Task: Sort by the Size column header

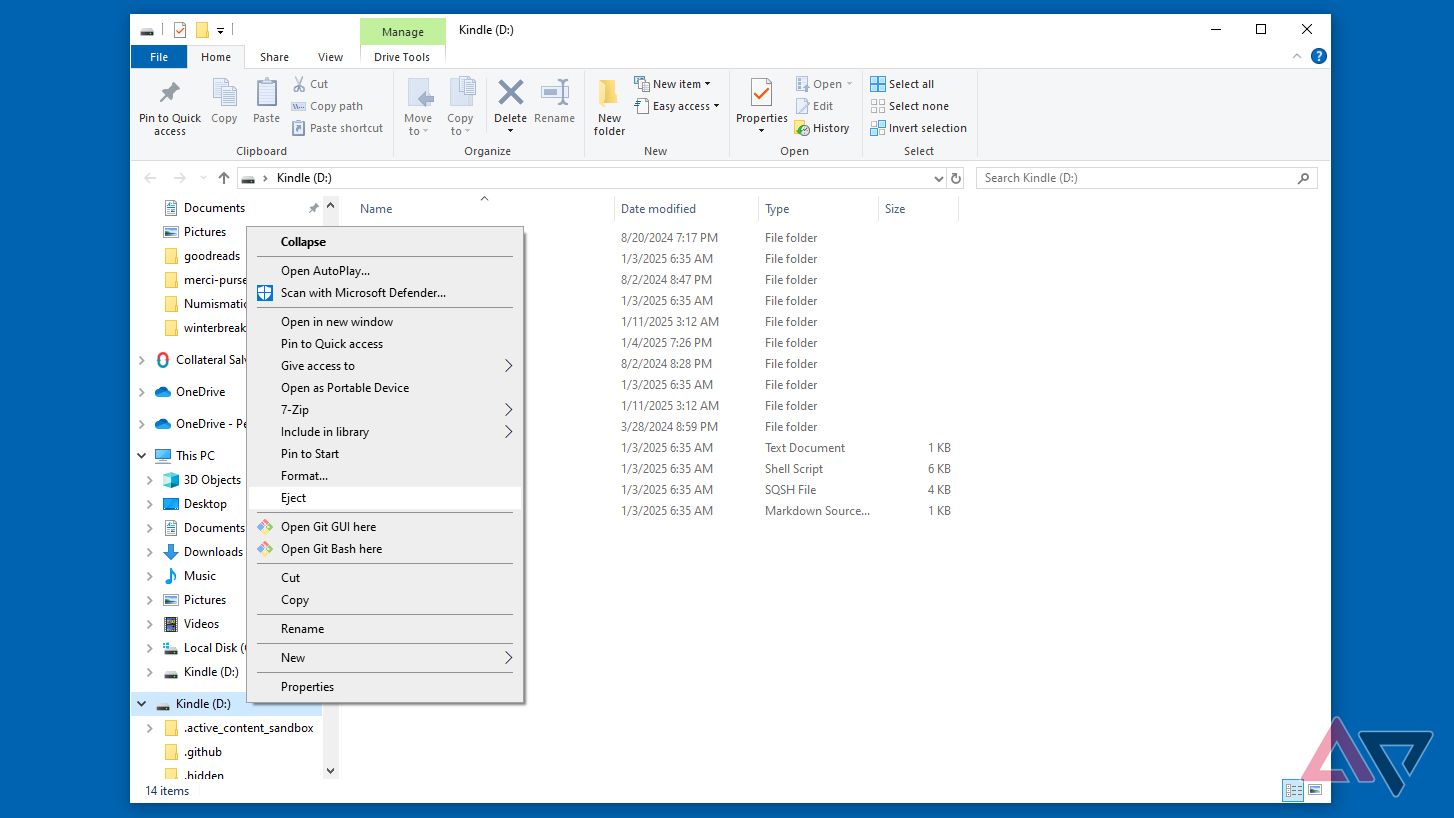Action: (918, 209)
